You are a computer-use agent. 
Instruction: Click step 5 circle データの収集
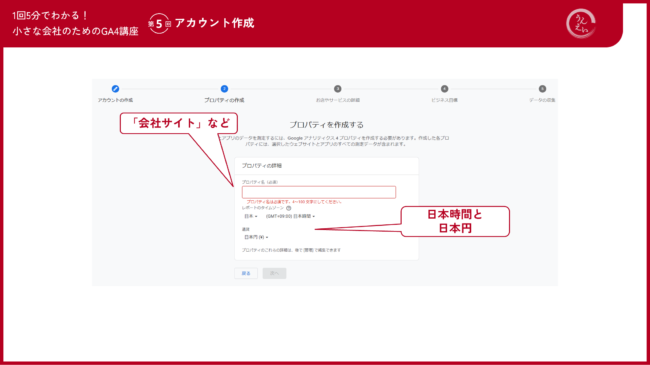click(x=542, y=89)
